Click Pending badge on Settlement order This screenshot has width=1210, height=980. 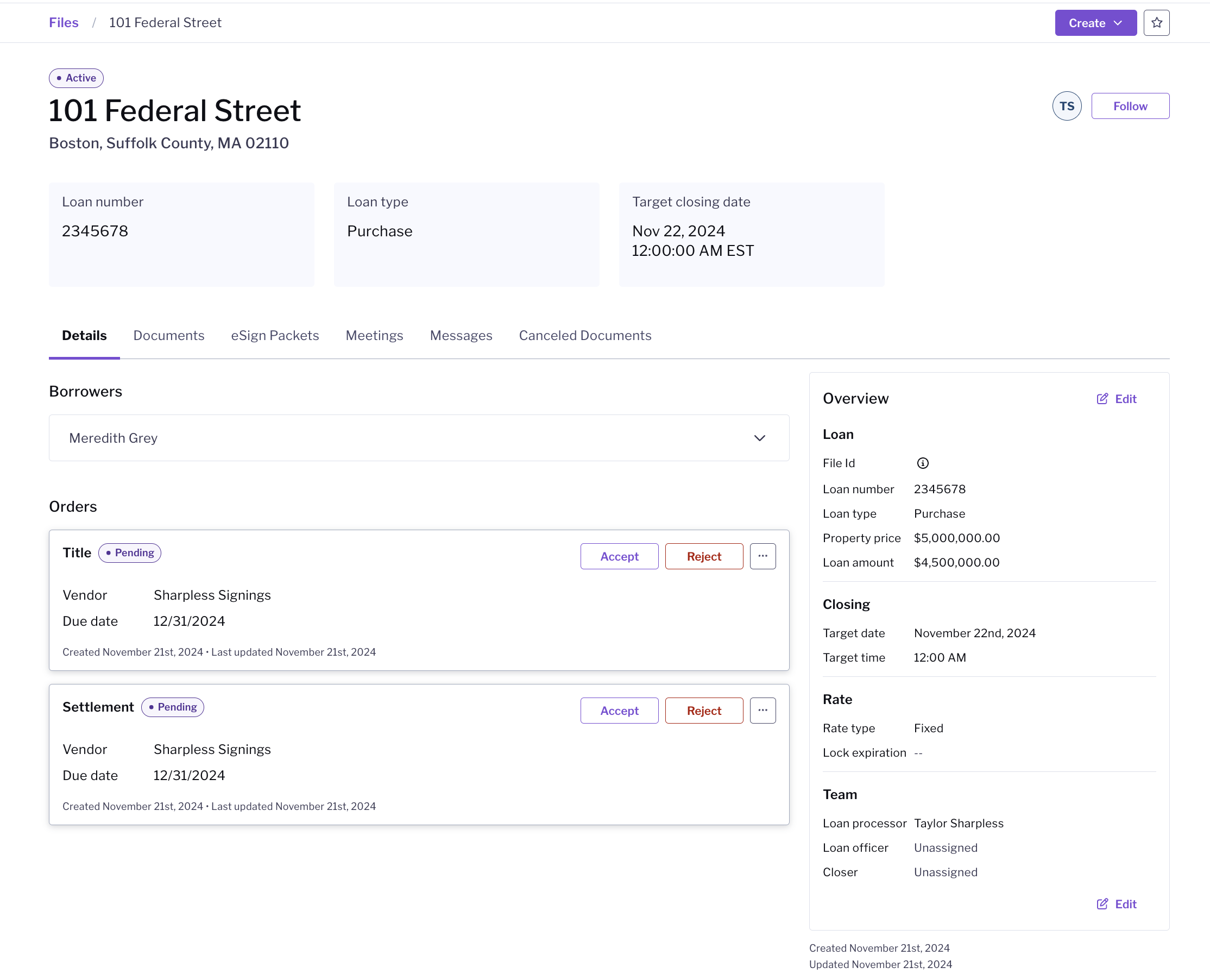coord(172,707)
